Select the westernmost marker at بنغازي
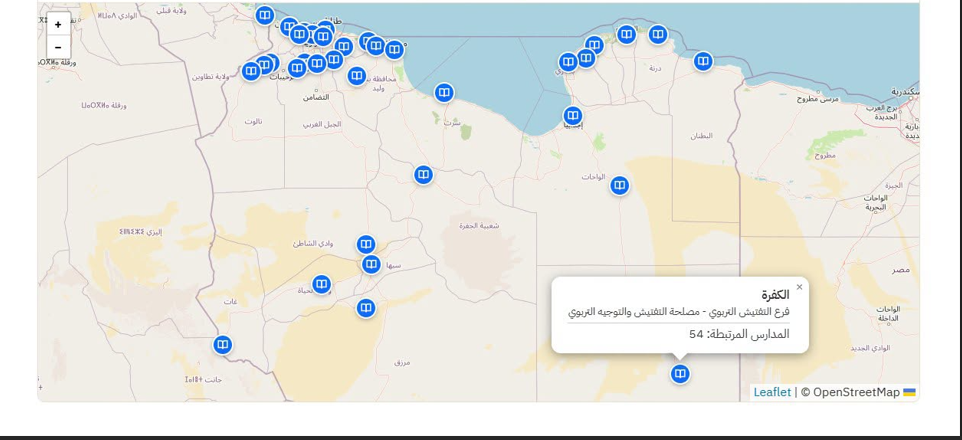 pyautogui.click(x=568, y=62)
